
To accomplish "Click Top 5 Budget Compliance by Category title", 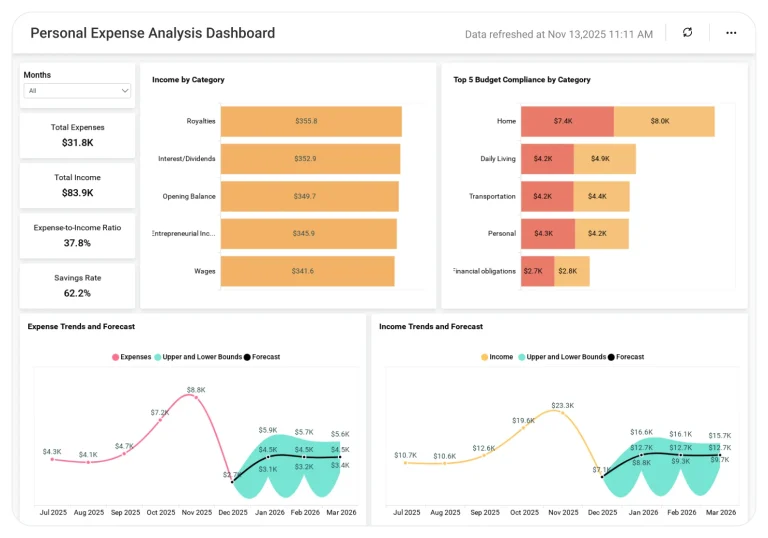I will coord(522,79).
